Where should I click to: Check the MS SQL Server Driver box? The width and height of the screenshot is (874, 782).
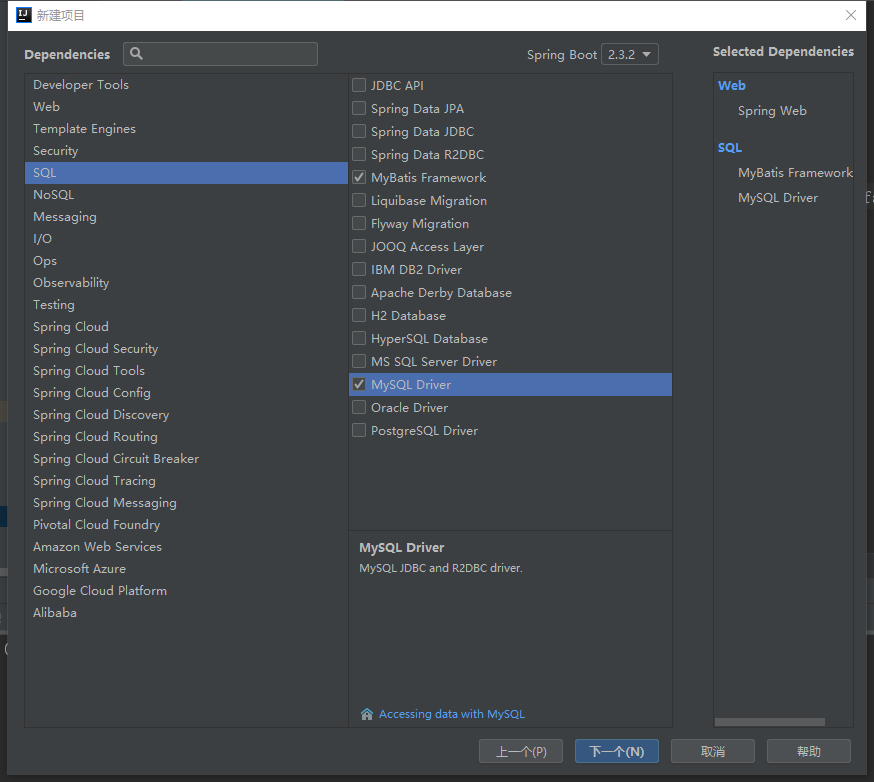[359, 361]
